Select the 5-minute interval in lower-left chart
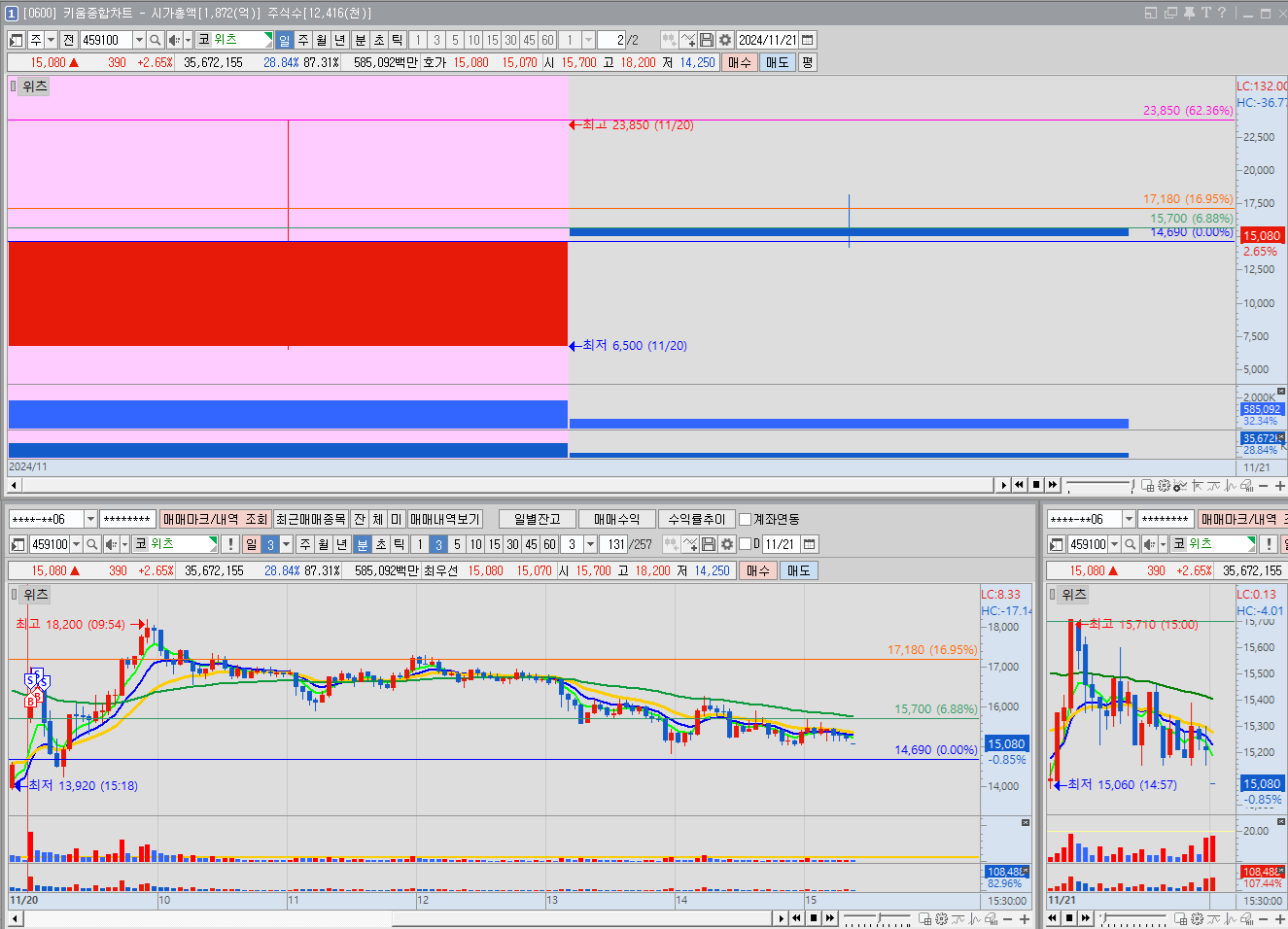The height and width of the screenshot is (929, 1288). click(x=457, y=544)
